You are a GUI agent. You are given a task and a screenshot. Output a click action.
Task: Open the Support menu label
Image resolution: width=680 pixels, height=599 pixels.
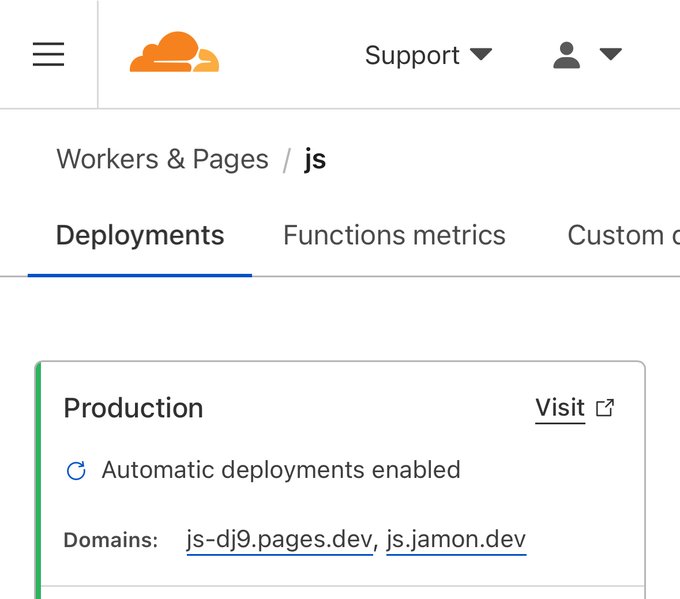click(412, 55)
